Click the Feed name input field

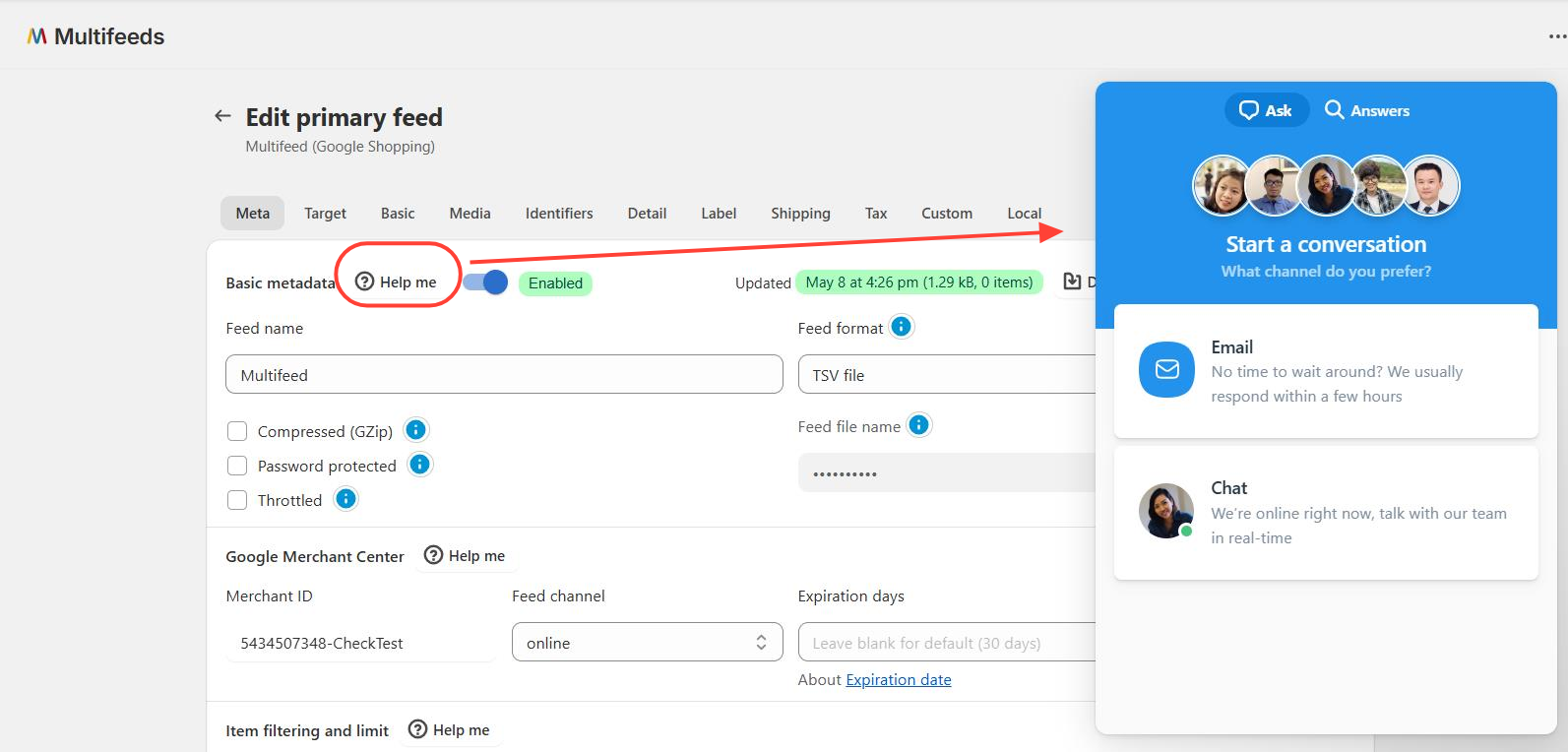click(504, 375)
